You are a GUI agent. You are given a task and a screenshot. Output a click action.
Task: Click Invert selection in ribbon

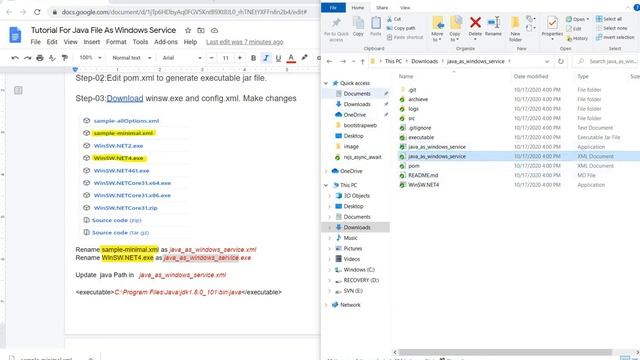coord(615,37)
